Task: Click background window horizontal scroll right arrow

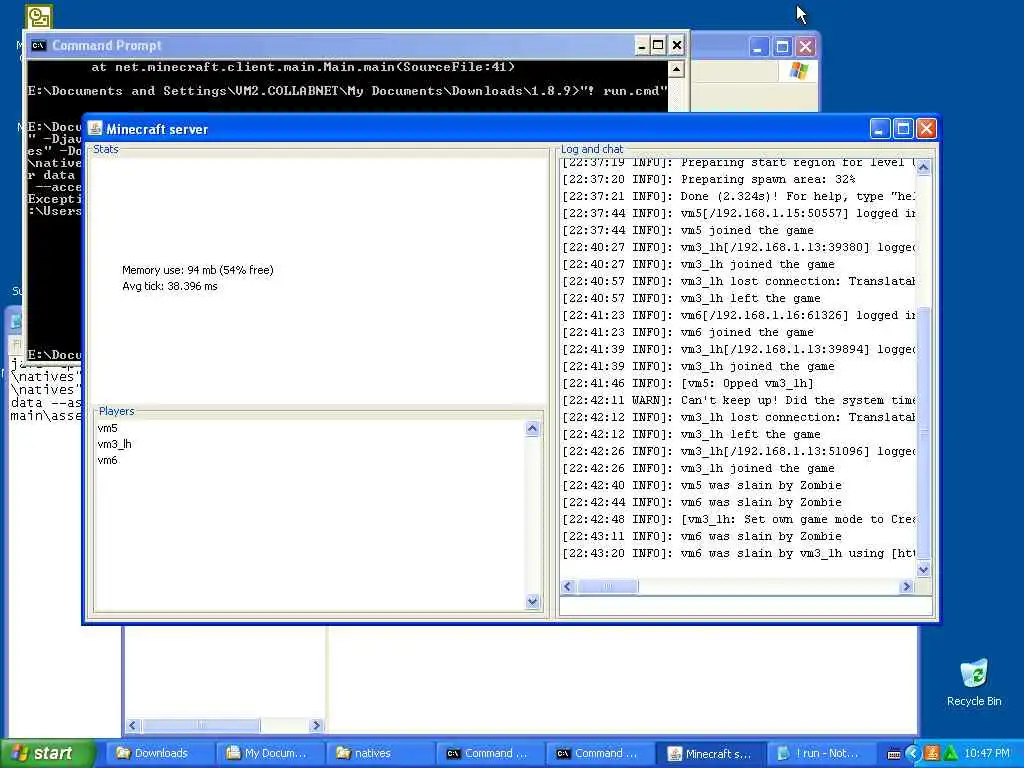Action: coord(316,725)
